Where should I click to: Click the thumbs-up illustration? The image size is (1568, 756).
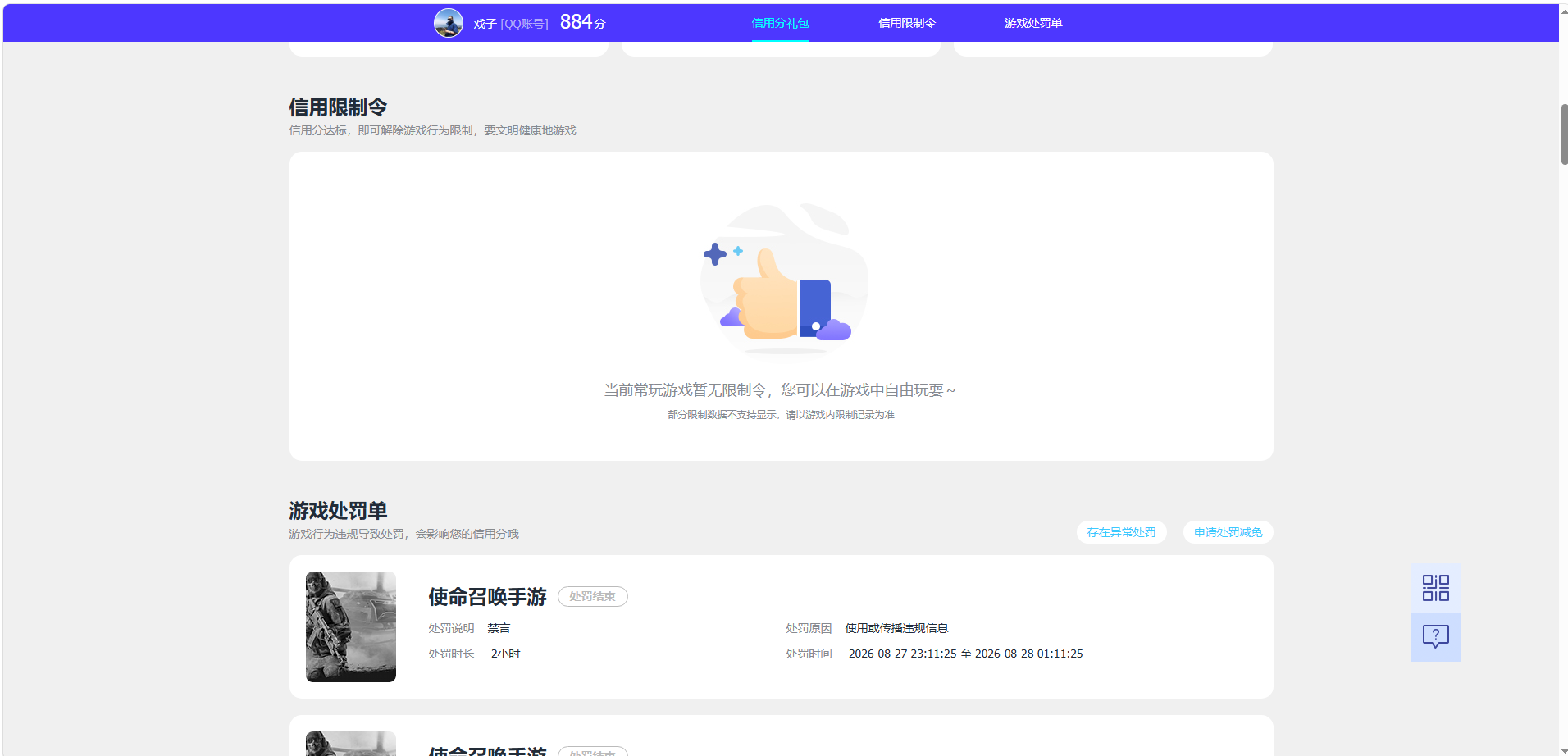784,279
